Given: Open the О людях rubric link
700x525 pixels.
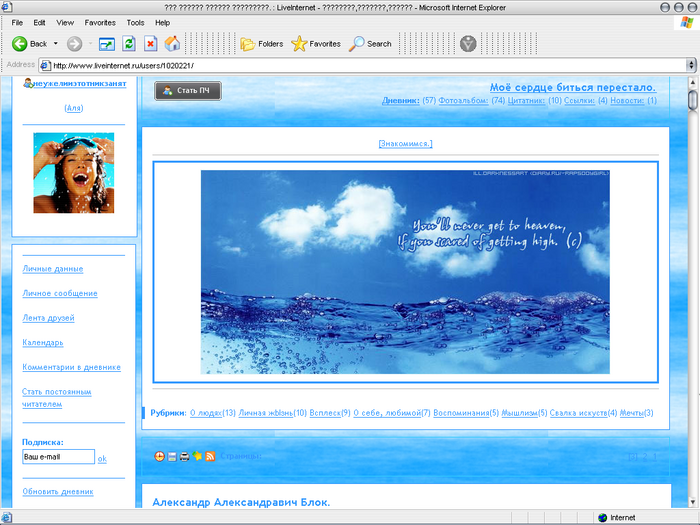Looking at the screenshot, I should pos(206,413).
